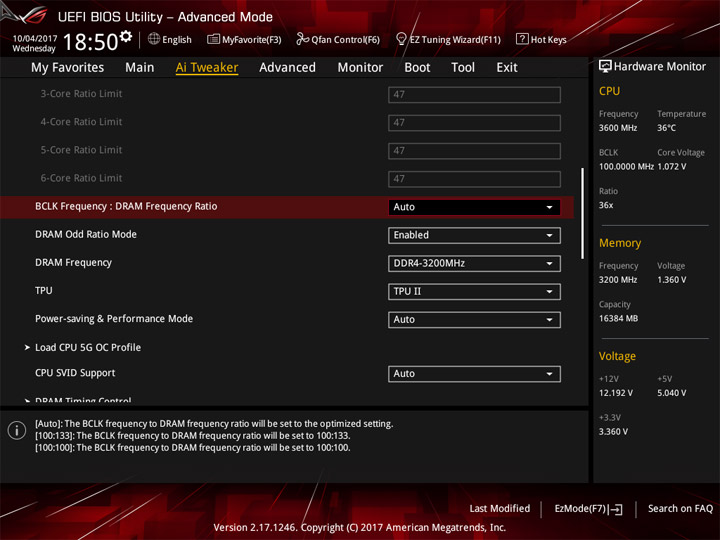720x540 pixels.
Task: Click +12V value 12.192 V
Action: pos(616,393)
